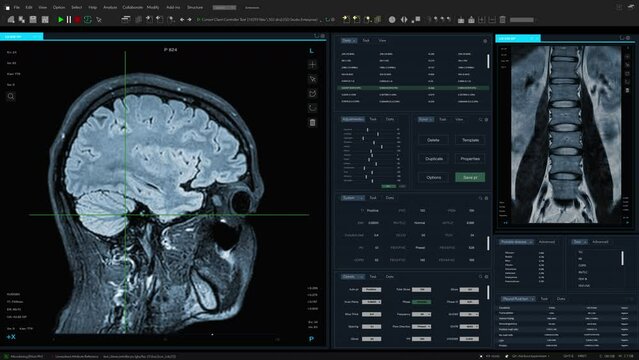Open Advanced tab beside Pixel distance dropdown
Viewport: 639px width, 360px height.
pyautogui.click(x=547, y=242)
